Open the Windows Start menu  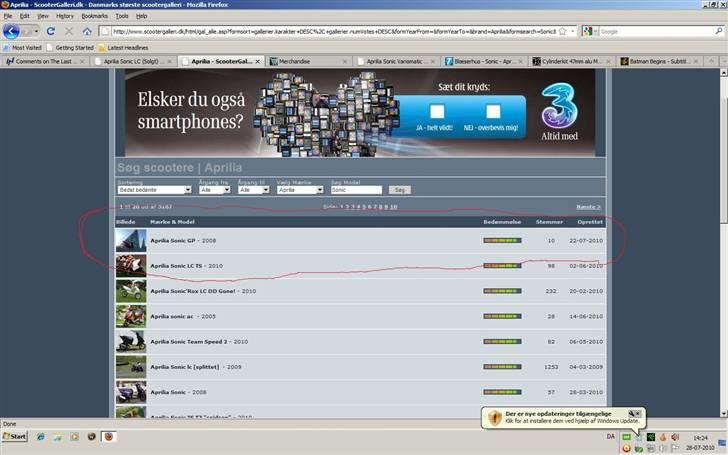pos(15,437)
